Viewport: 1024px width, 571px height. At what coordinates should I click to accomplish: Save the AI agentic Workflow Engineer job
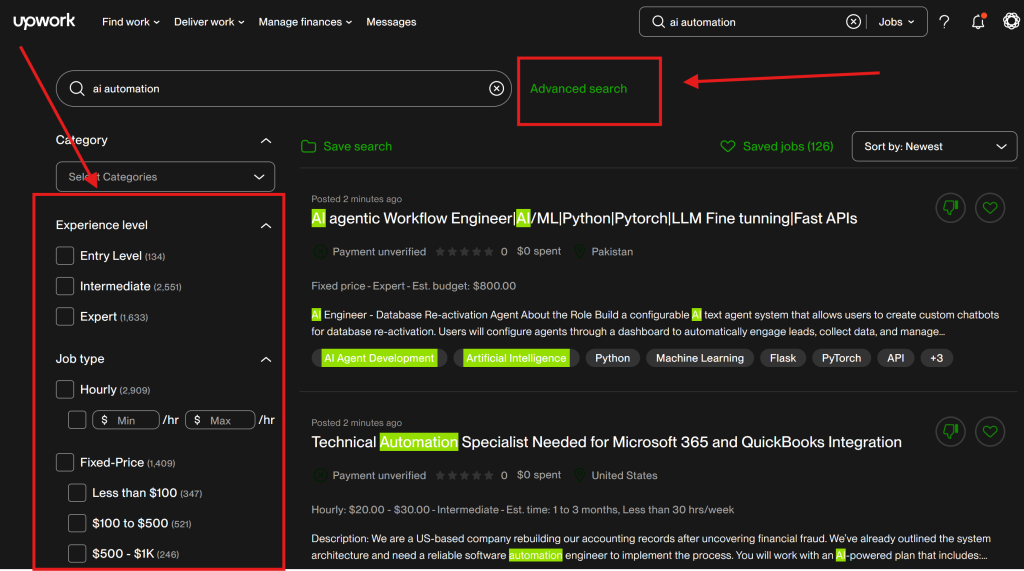point(990,208)
